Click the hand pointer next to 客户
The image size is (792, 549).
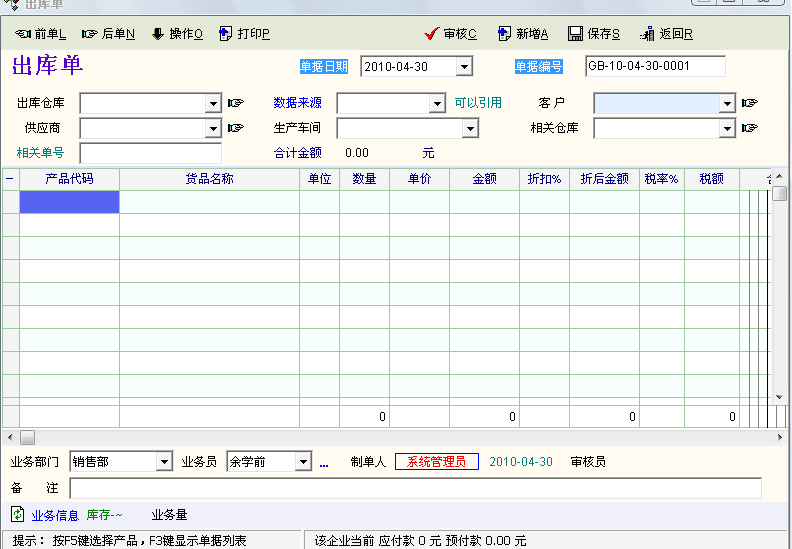(750, 103)
